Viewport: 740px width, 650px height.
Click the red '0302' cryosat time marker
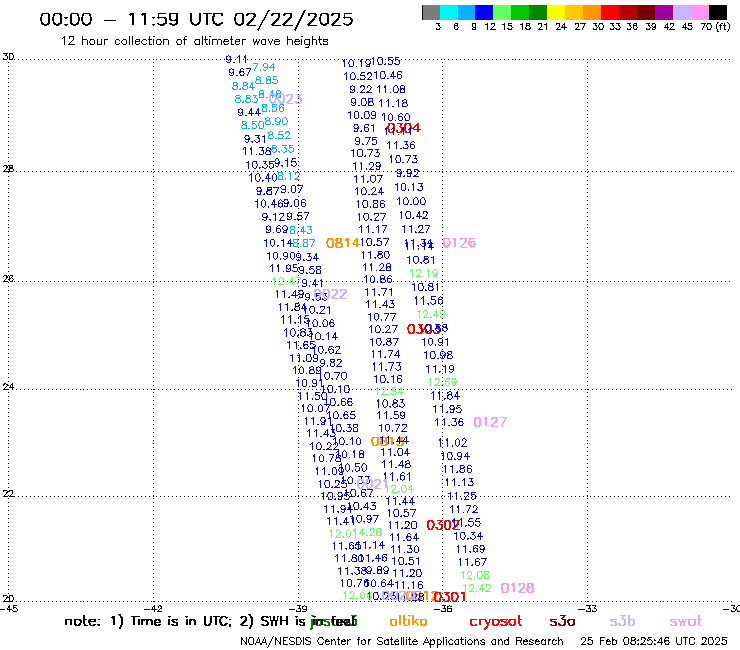443,525
